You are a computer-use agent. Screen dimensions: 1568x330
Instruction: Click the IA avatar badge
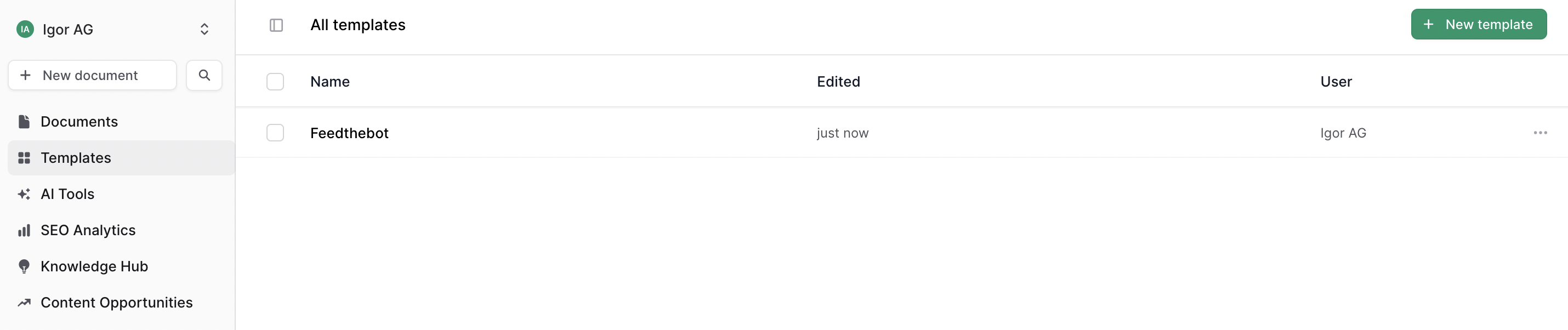25,29
